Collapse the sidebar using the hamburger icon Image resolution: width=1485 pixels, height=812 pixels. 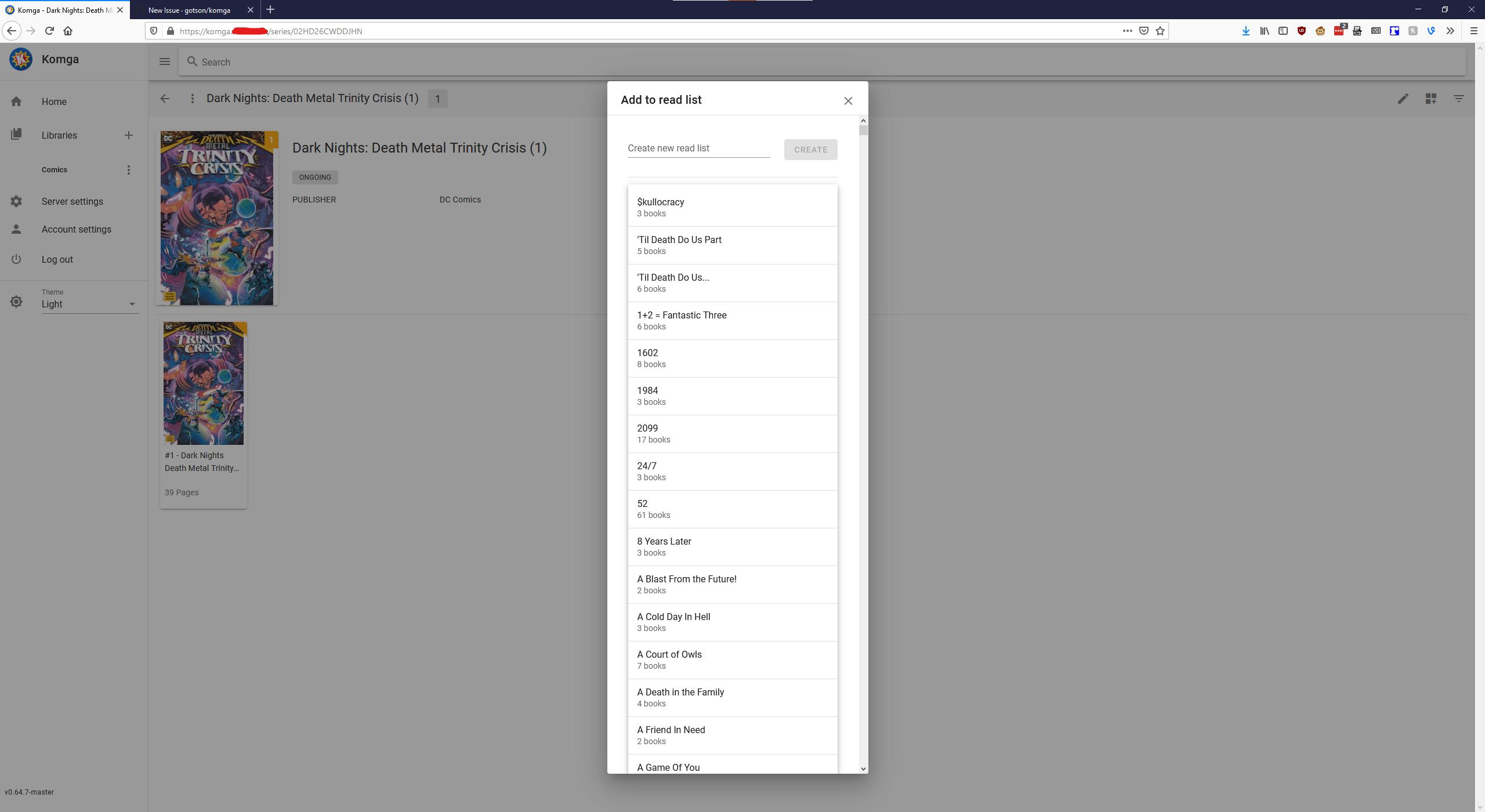(164, 61)
